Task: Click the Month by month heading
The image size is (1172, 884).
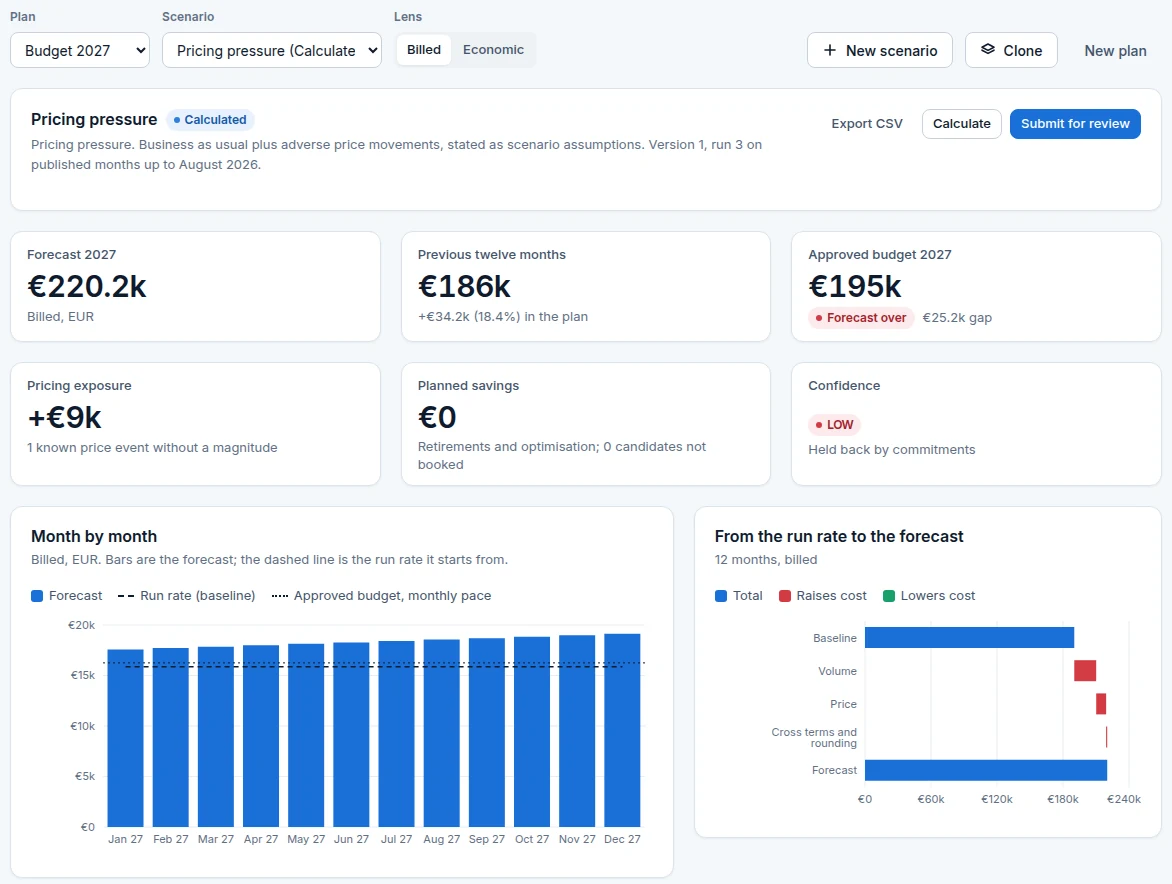Action: [94, 537]
